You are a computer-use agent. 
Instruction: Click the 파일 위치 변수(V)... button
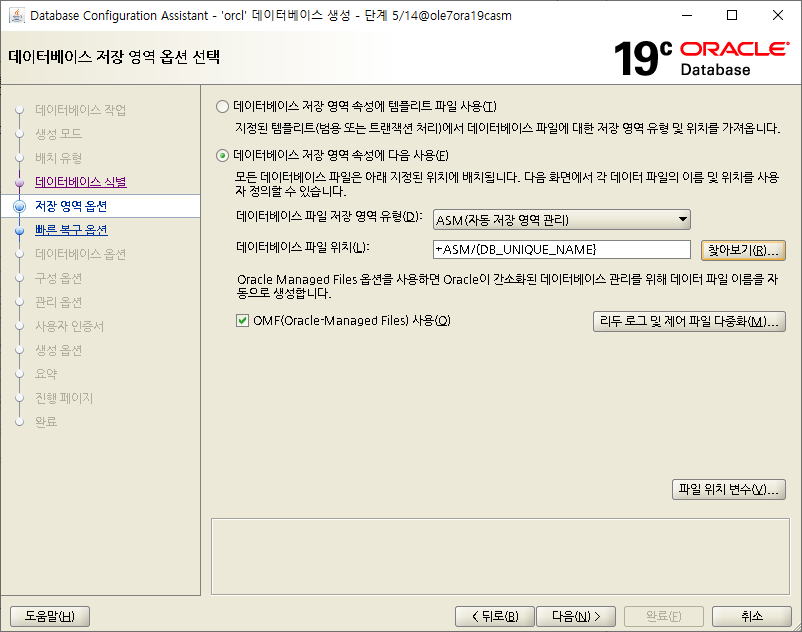coord(728,489)
